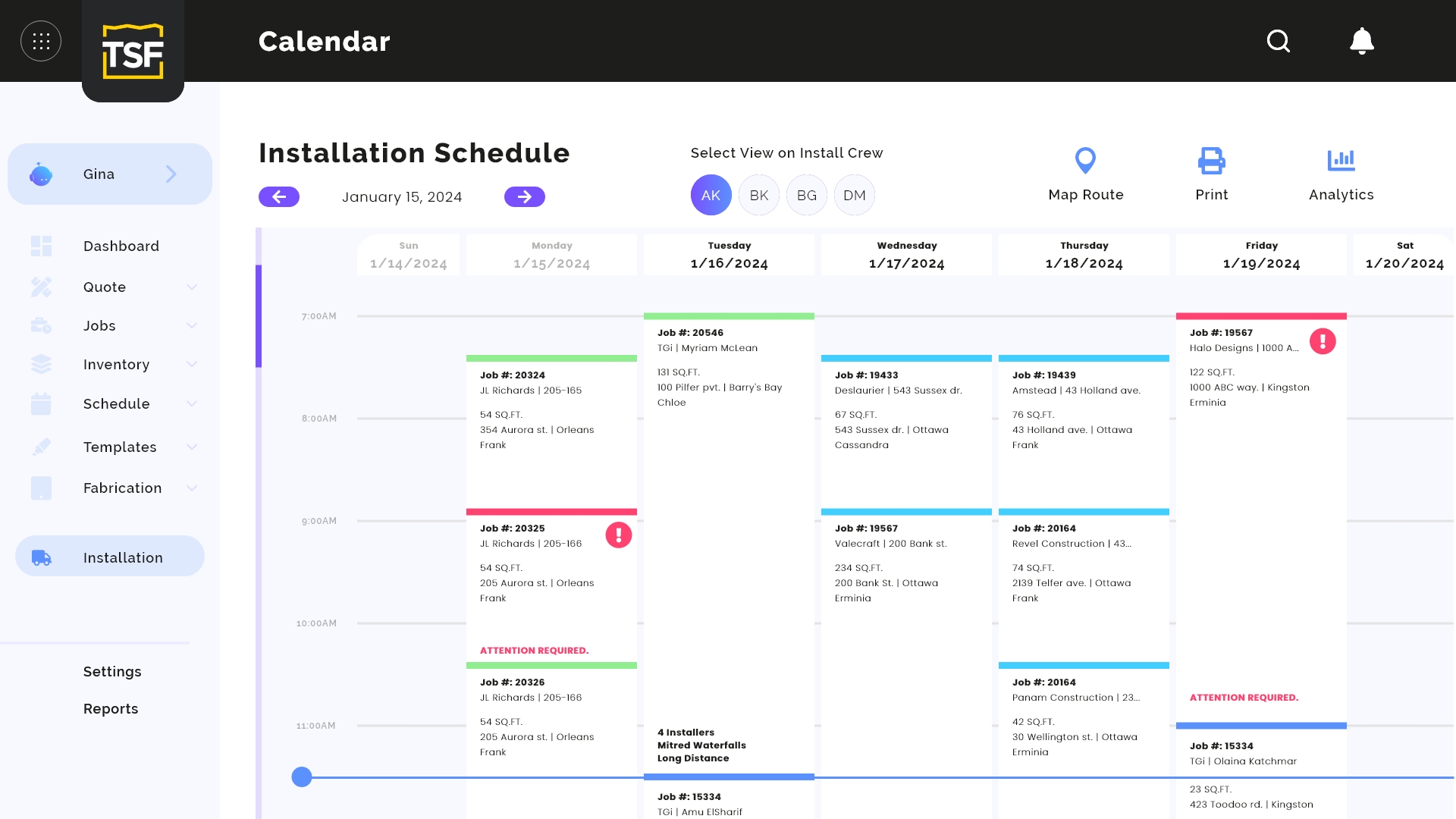1456x819 pixels.
Task: Expand the Quote menu chevron
Action: pos(192,287)
